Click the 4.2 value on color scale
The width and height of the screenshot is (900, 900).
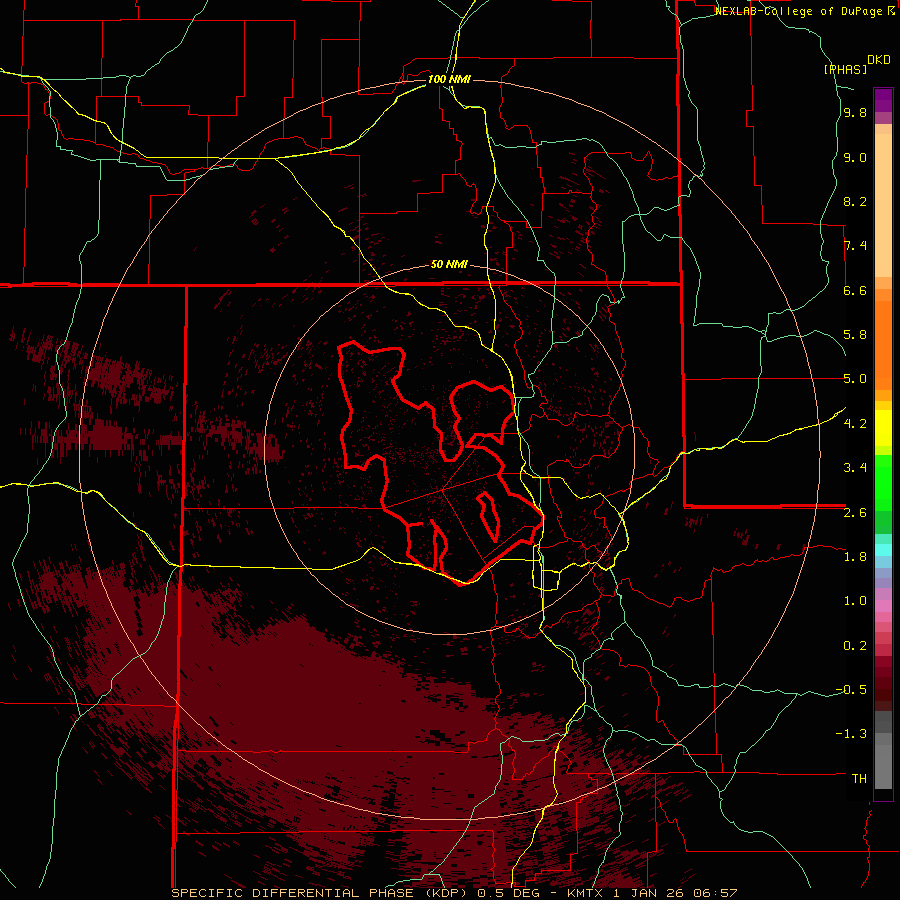click(855, 424)
